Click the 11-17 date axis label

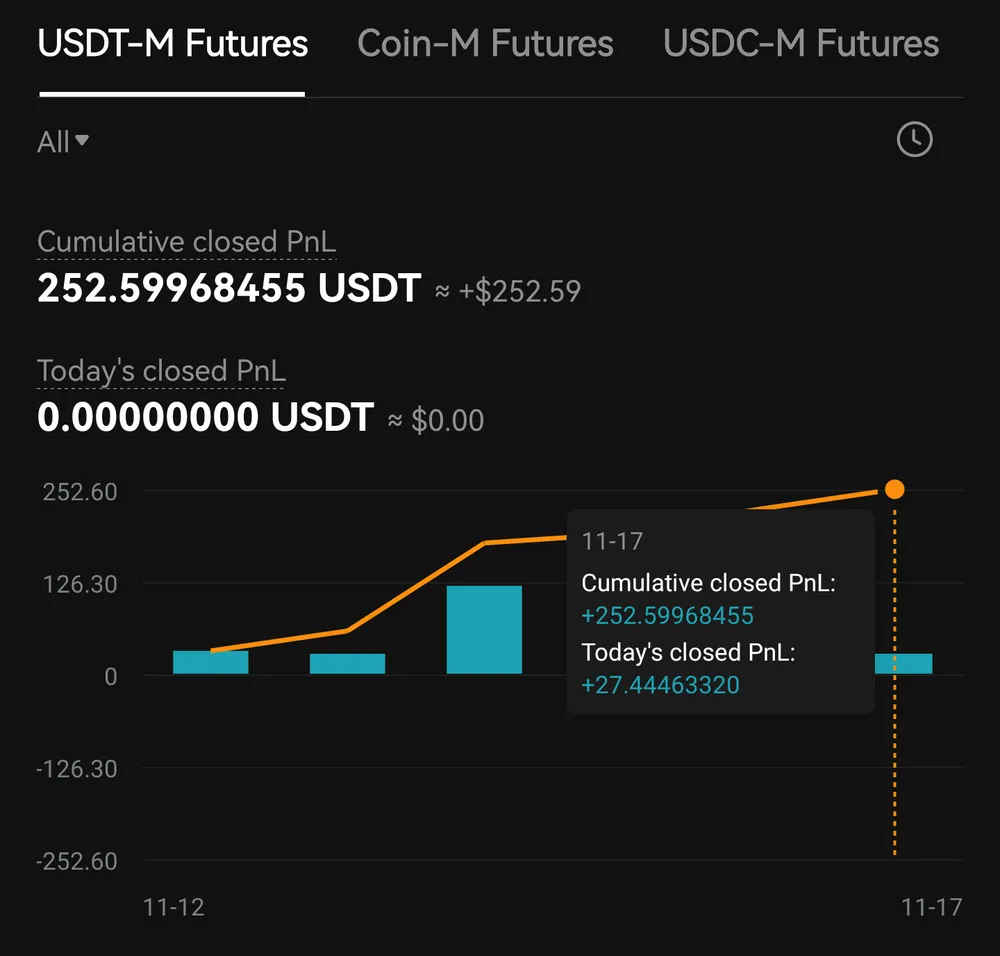click(931, 907)
